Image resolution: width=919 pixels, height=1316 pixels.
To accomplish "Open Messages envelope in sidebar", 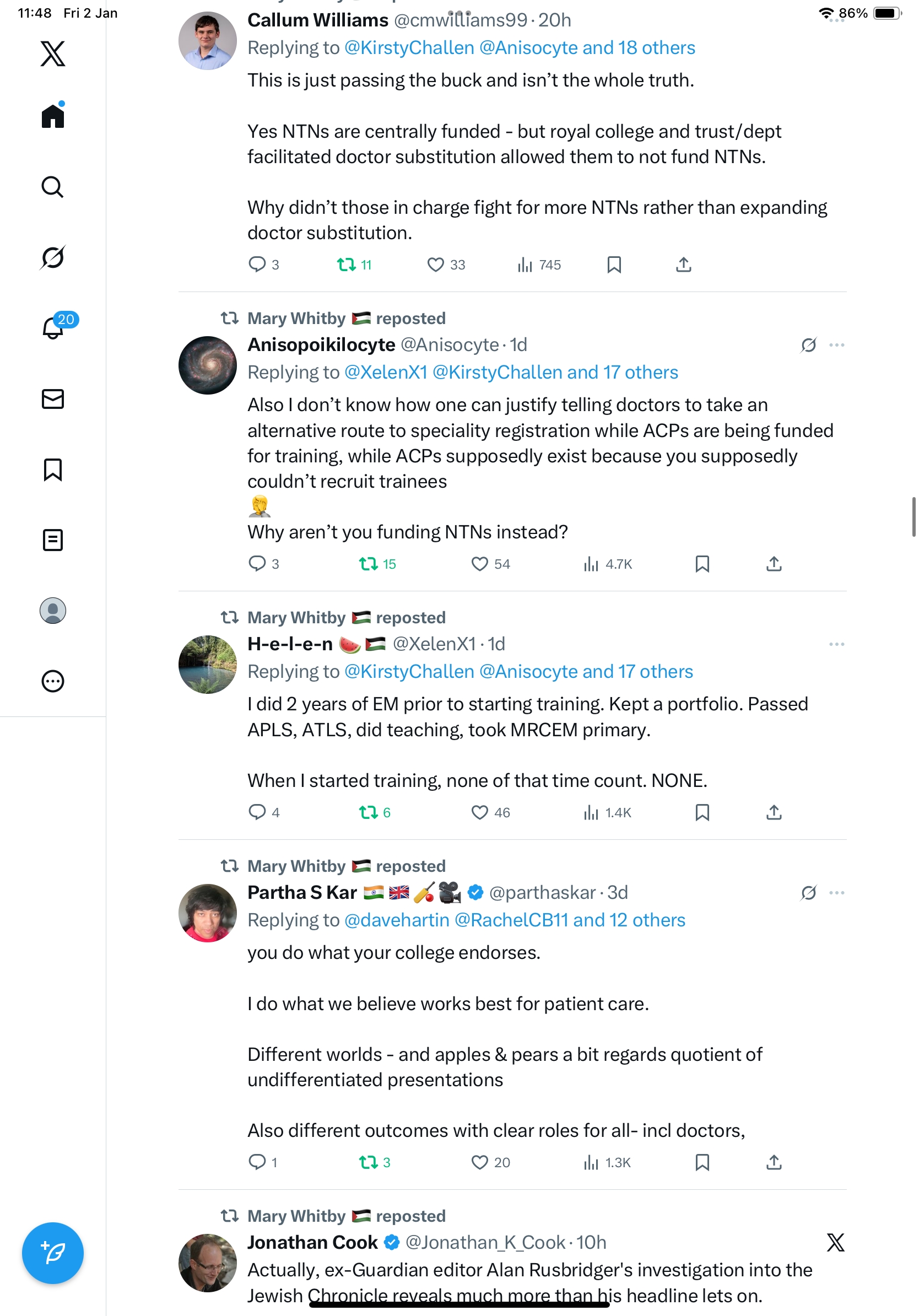I will point(53,399).
